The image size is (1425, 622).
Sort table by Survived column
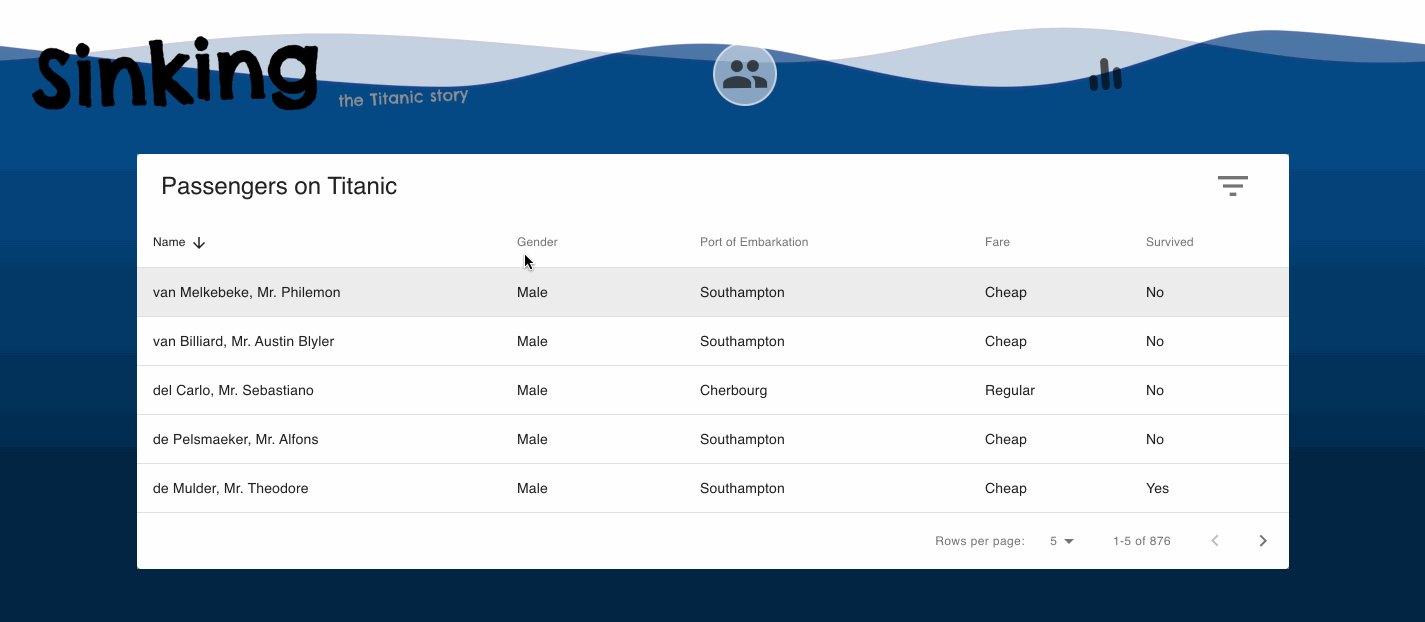tap(1169, 242)
